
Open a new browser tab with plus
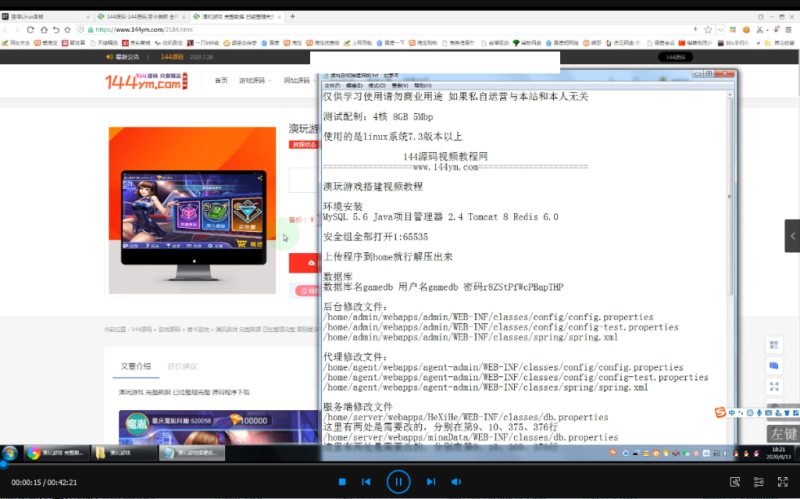[x=292, y=16]
